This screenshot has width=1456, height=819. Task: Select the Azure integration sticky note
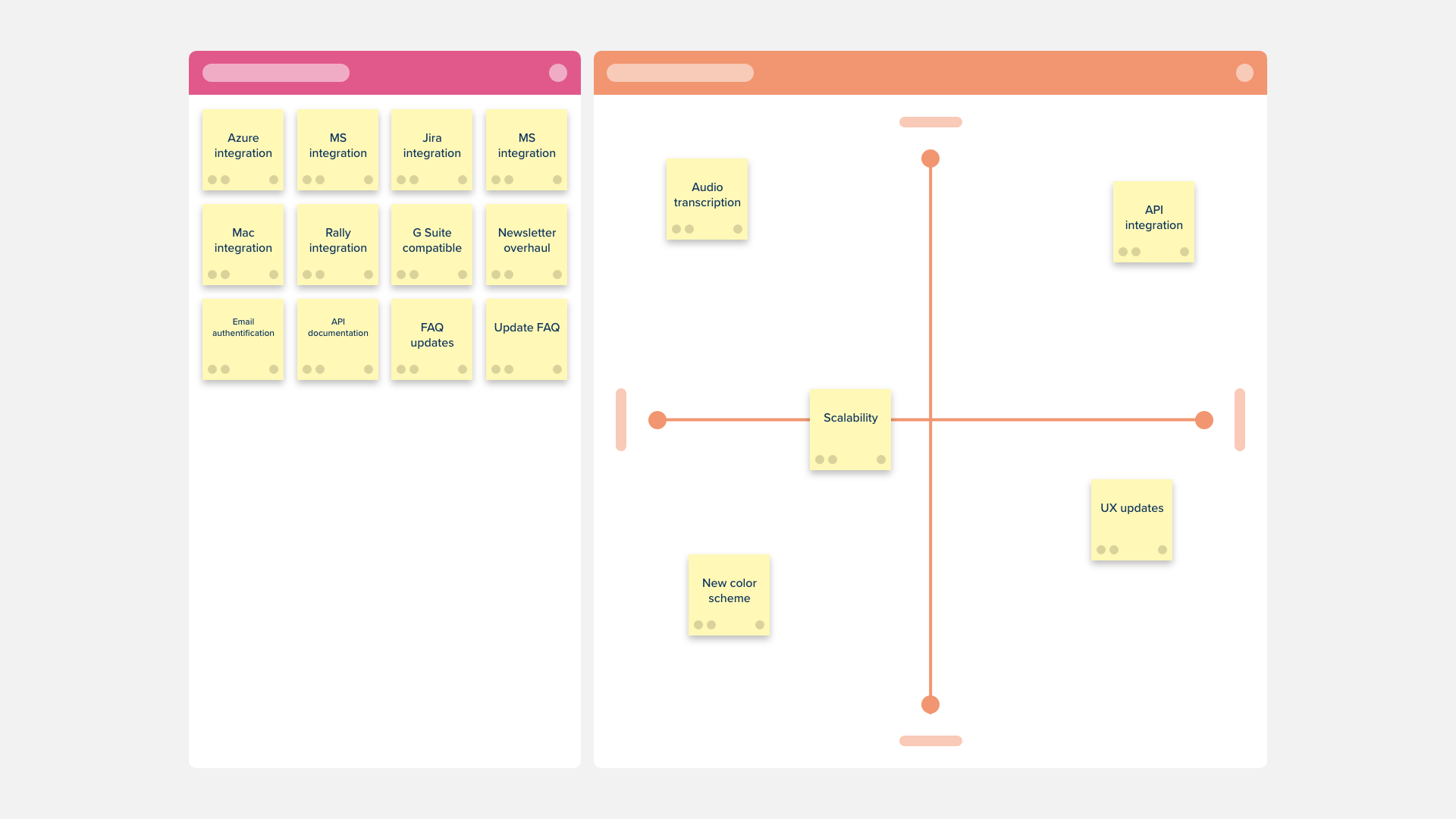tap(243, 149)
